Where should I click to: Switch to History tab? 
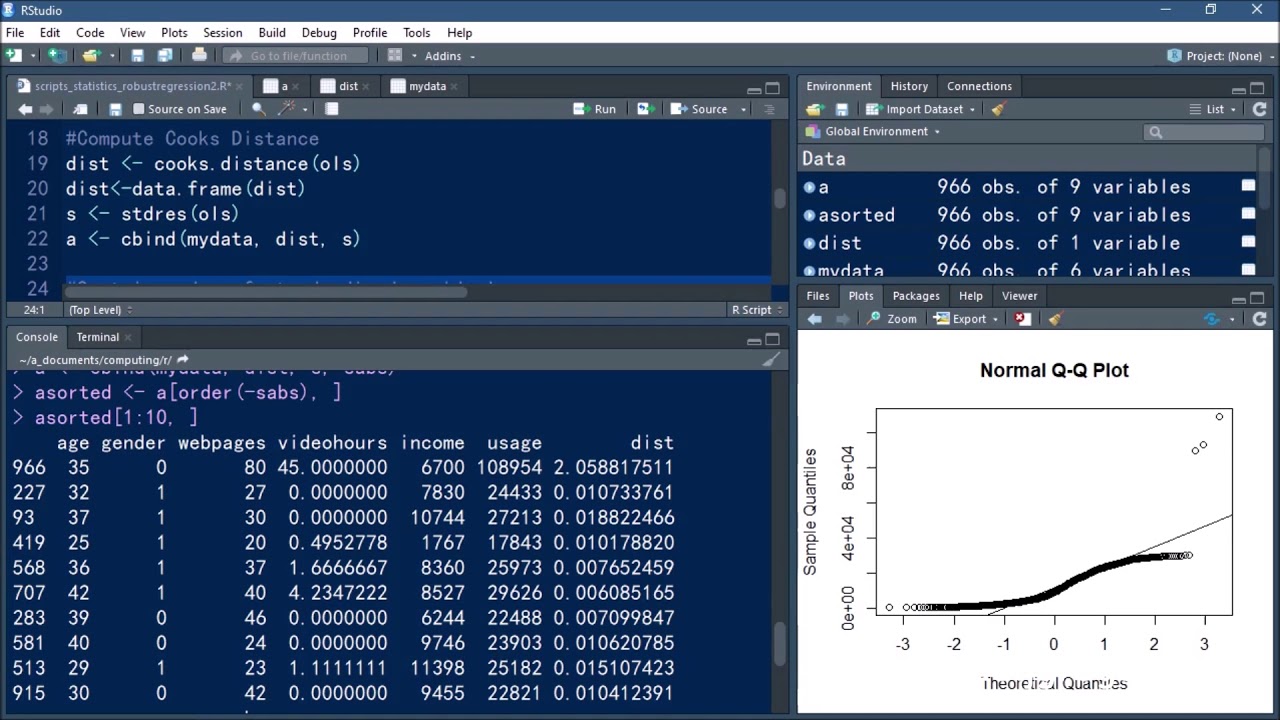pyautogui.click(x=909, y=86)
